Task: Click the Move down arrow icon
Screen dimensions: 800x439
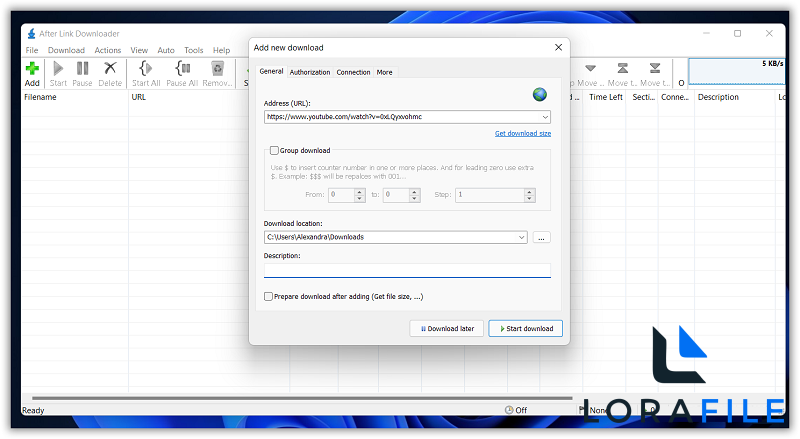Action: coord(590,68)
